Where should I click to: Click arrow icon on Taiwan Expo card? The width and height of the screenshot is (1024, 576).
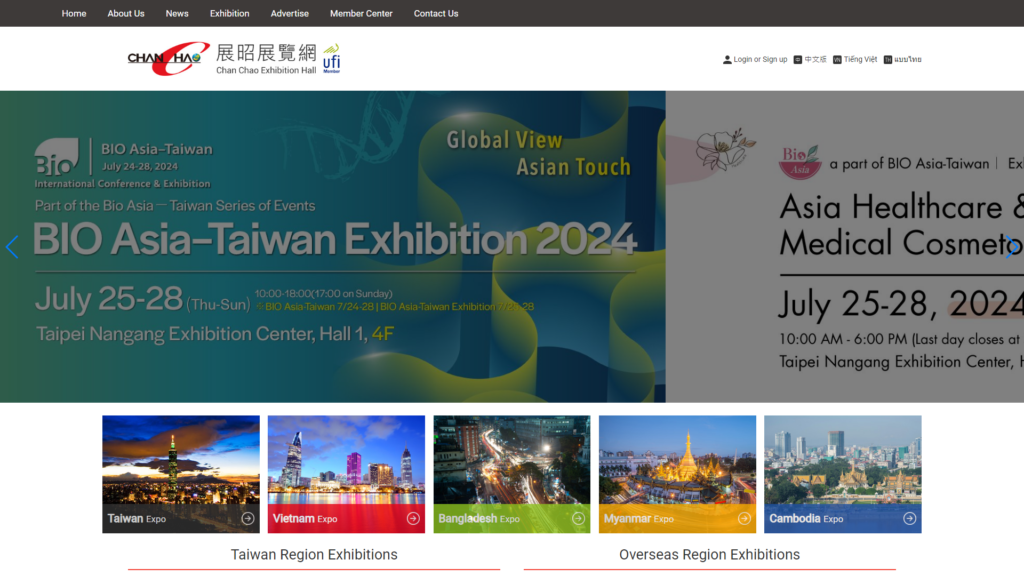[248, 519]
